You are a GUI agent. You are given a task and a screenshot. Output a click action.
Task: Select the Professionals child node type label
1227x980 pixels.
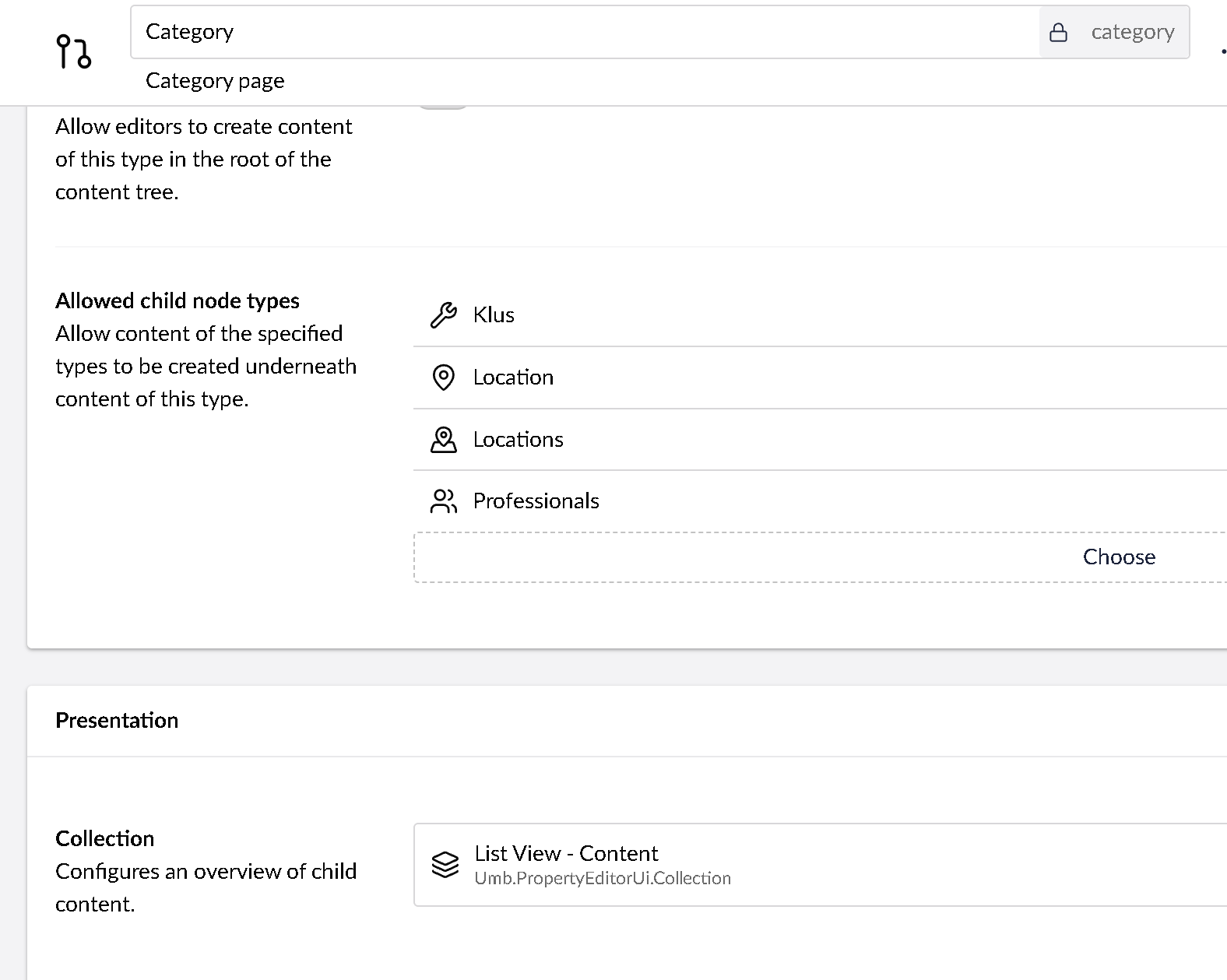pos(536,501)
